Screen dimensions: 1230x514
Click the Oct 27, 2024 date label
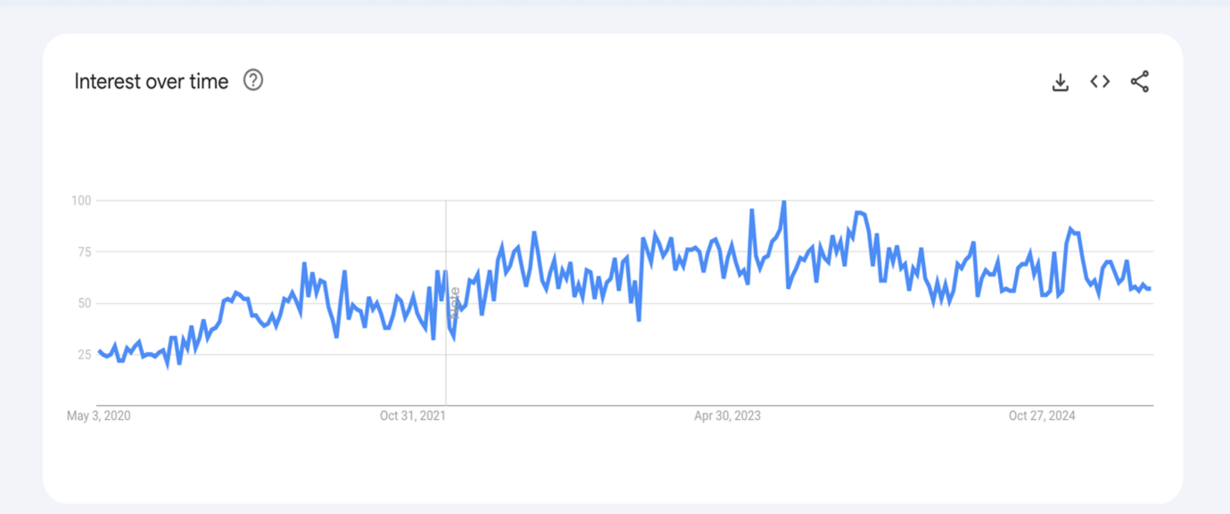click(1042, 416)
